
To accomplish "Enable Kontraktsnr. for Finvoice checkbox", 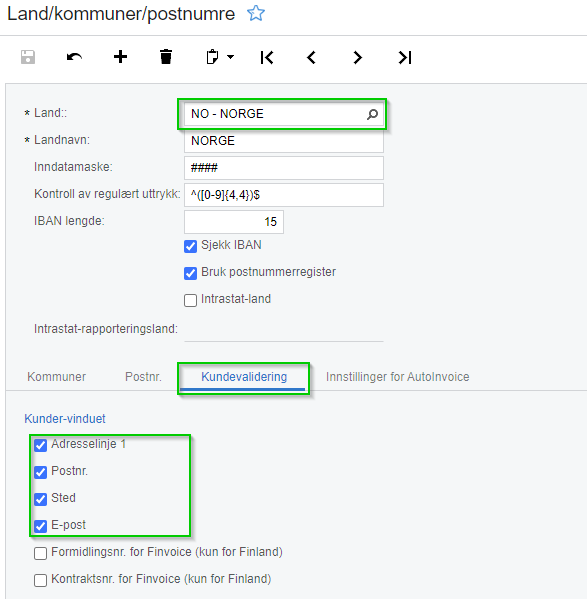I will 40,580.
